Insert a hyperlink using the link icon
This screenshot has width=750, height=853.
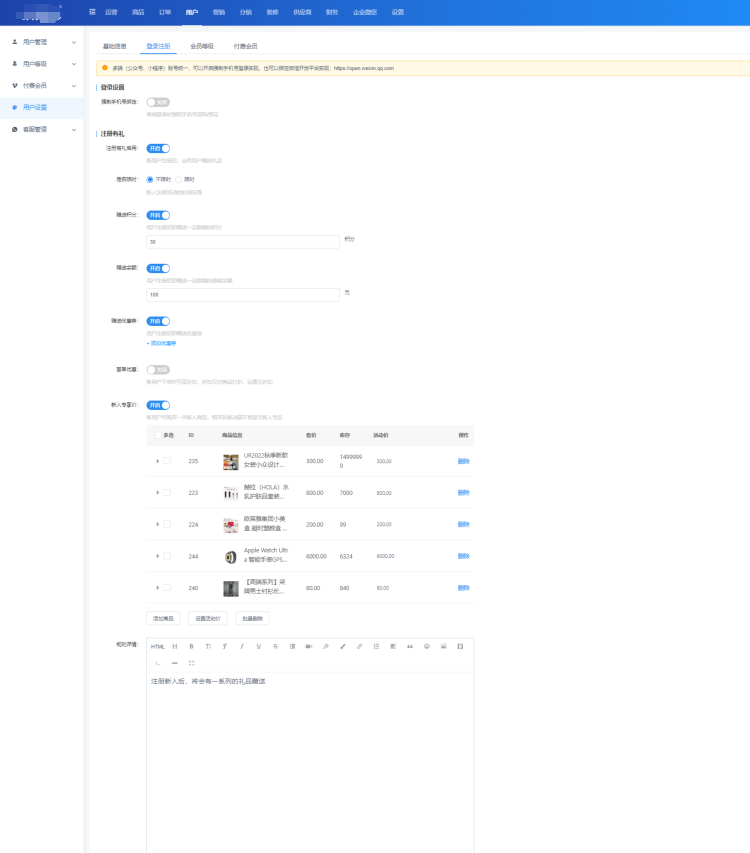pos(360,646)
